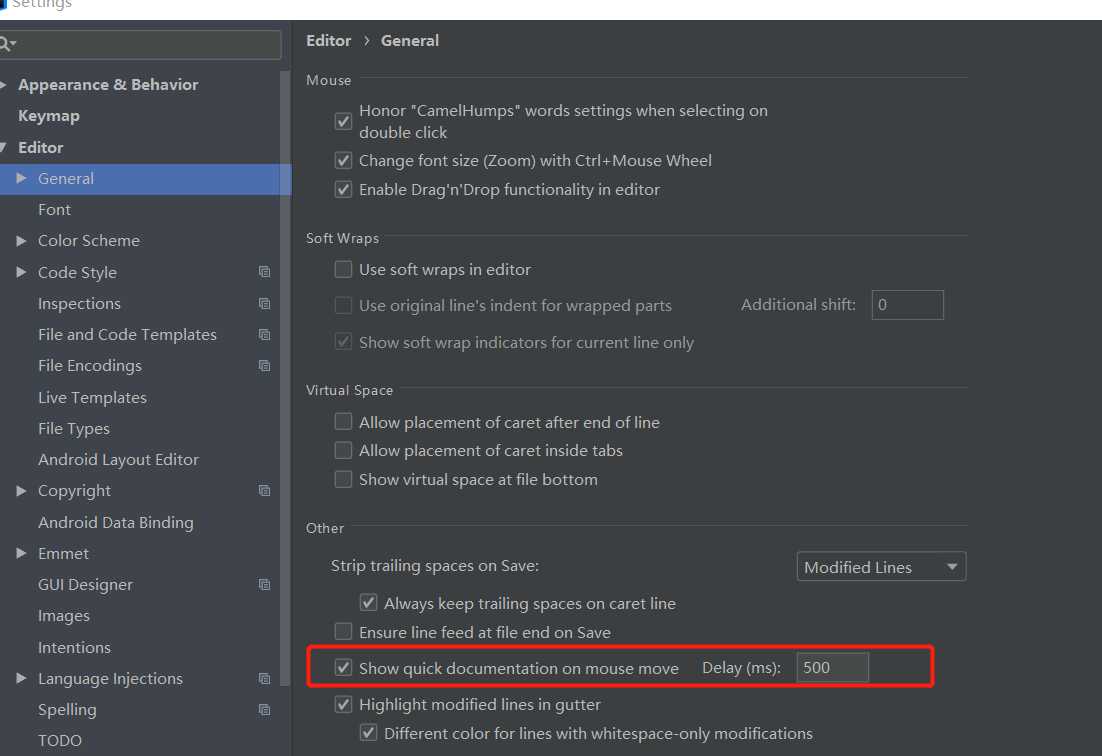The image size is (1102, 756).
Task: Click the project-scope icon beside Language Injections
Action: pyautogui.click(x=264, y=679)
